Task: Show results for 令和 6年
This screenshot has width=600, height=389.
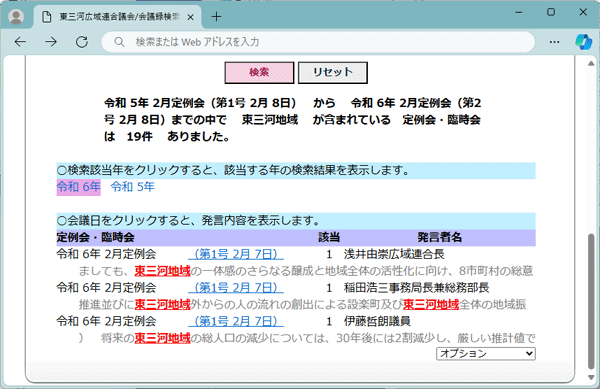Action: (x=78, y=187)
